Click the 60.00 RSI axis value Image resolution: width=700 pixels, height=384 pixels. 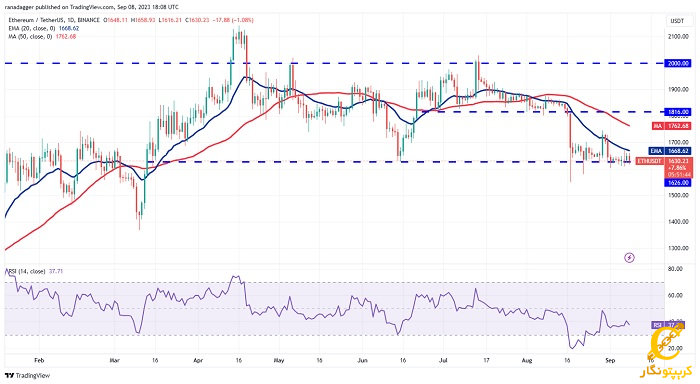pos(676,295)
